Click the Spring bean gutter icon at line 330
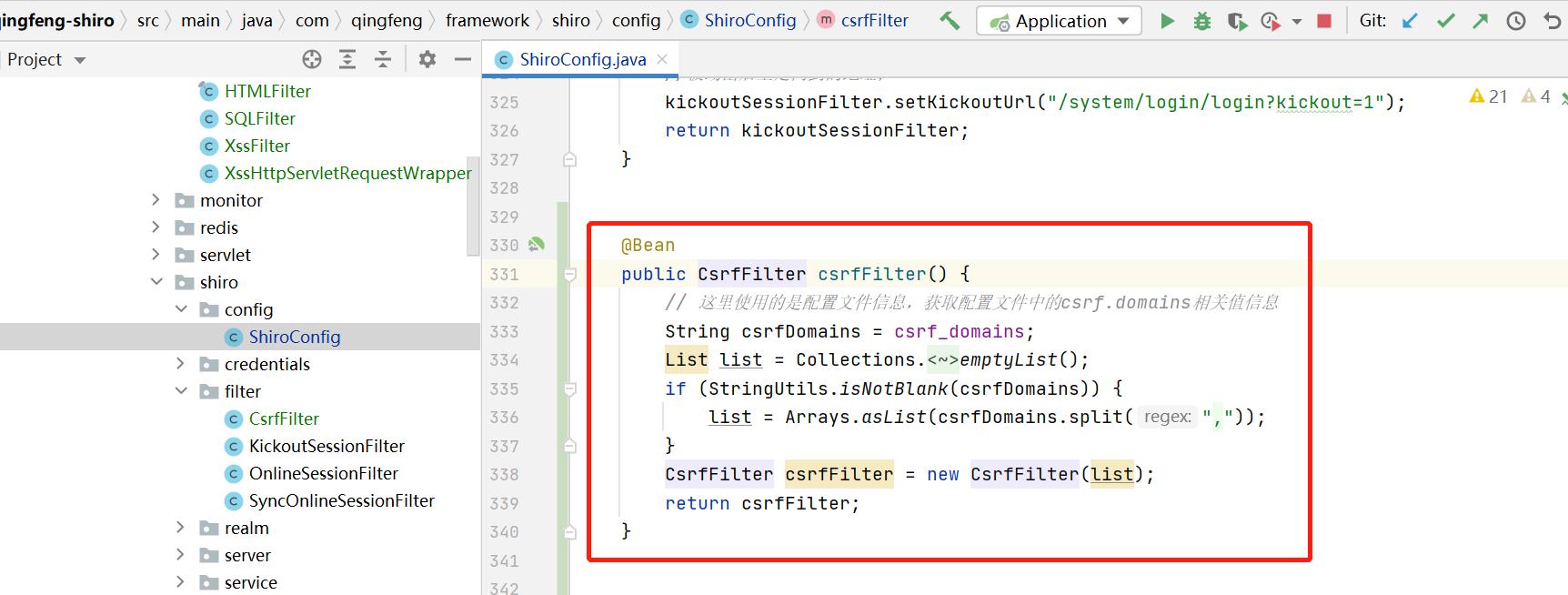Screen dimensions: 1568x595 point(537,245)
